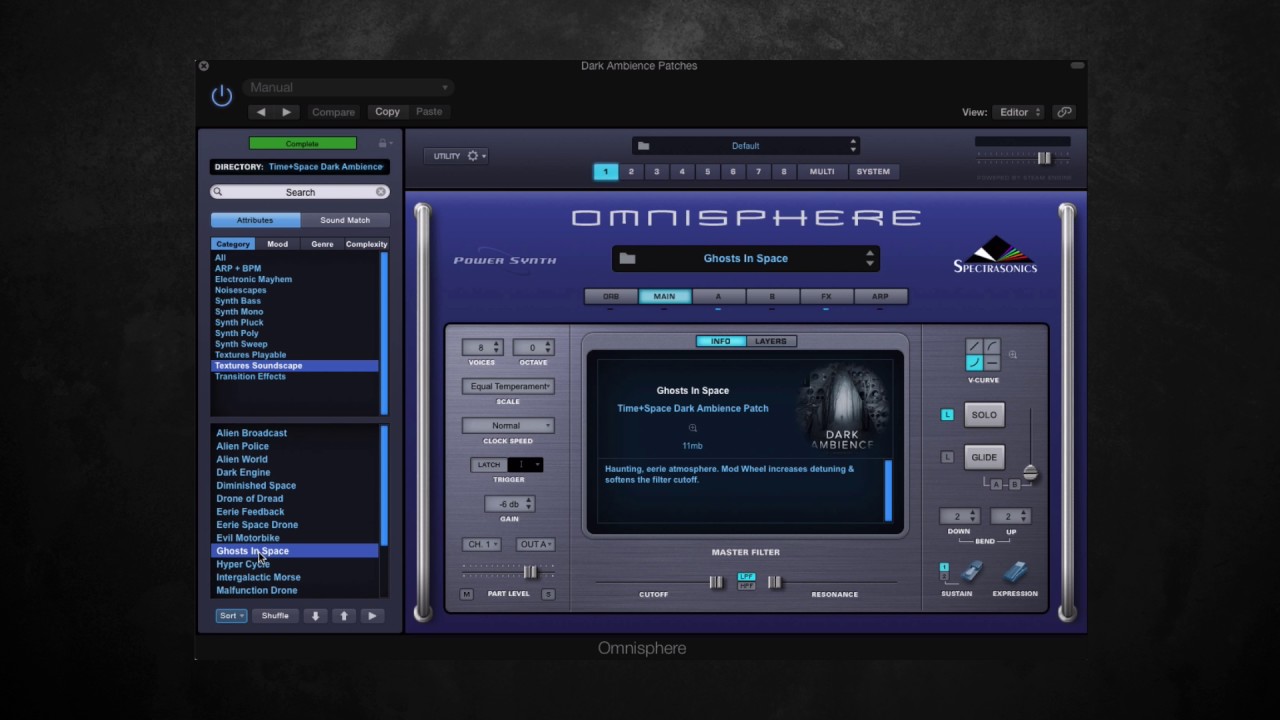This screenshot has width=1280, height=720.
Task: Select the Mood attribute column
Action: (x=277, y=244)
